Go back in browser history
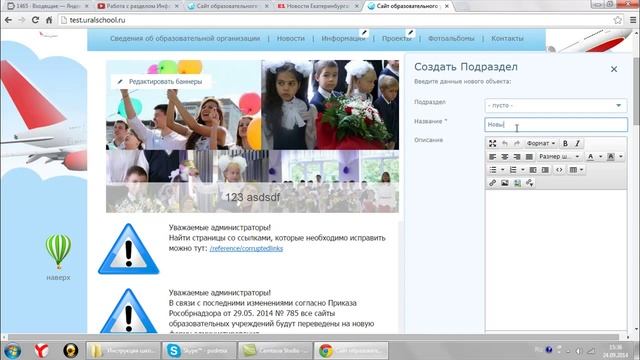The width and height of the screenshot is (640, 360). pyautogui.click(x=9, y=20)
